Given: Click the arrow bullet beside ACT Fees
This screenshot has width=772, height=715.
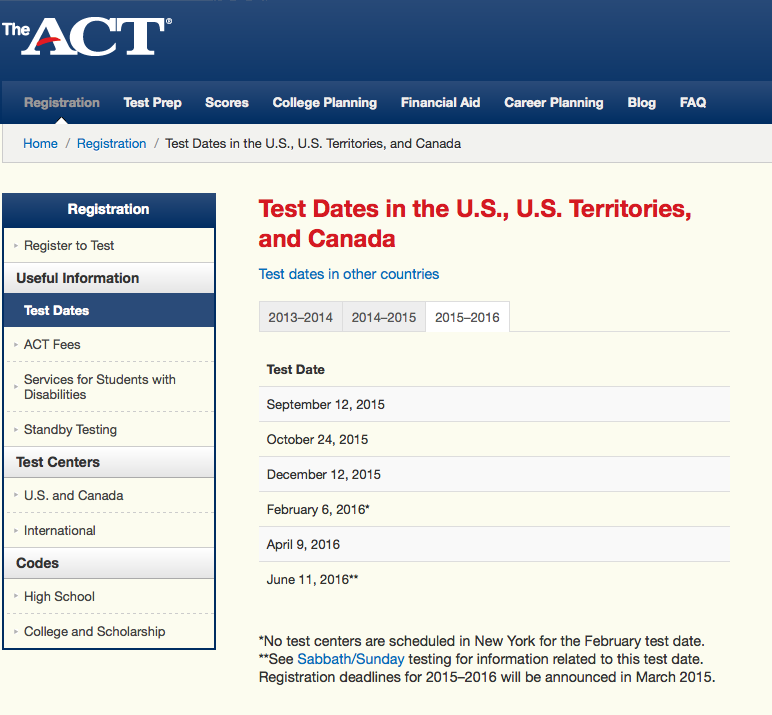Looking at the screenshot, I should coord(16,344).
